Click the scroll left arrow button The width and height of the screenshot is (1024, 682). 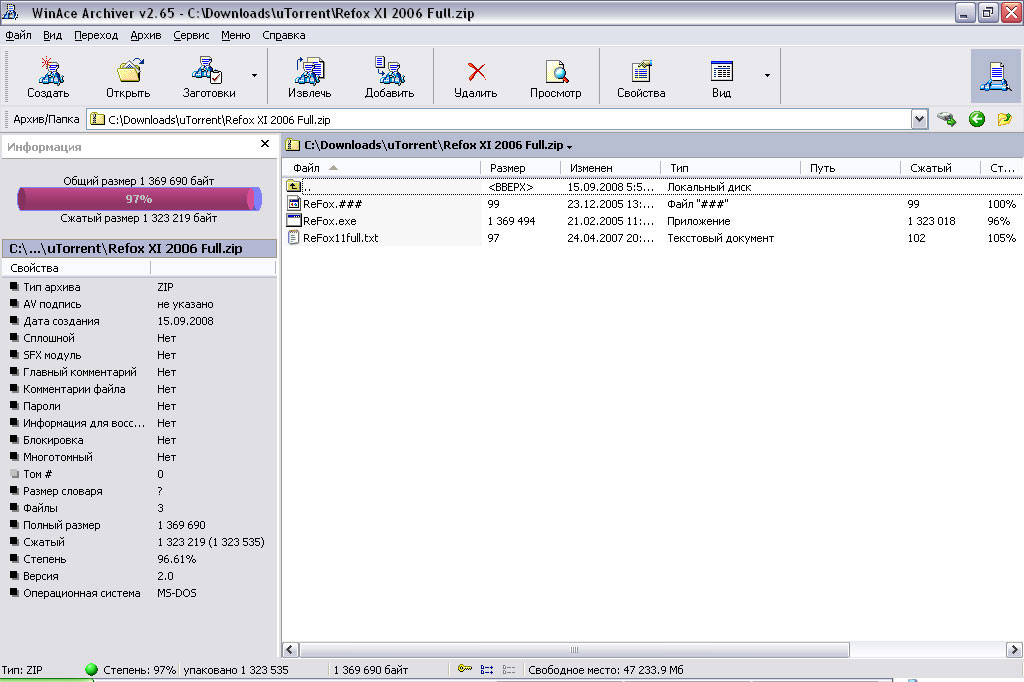pyautogui.click(x=291, y=649)
